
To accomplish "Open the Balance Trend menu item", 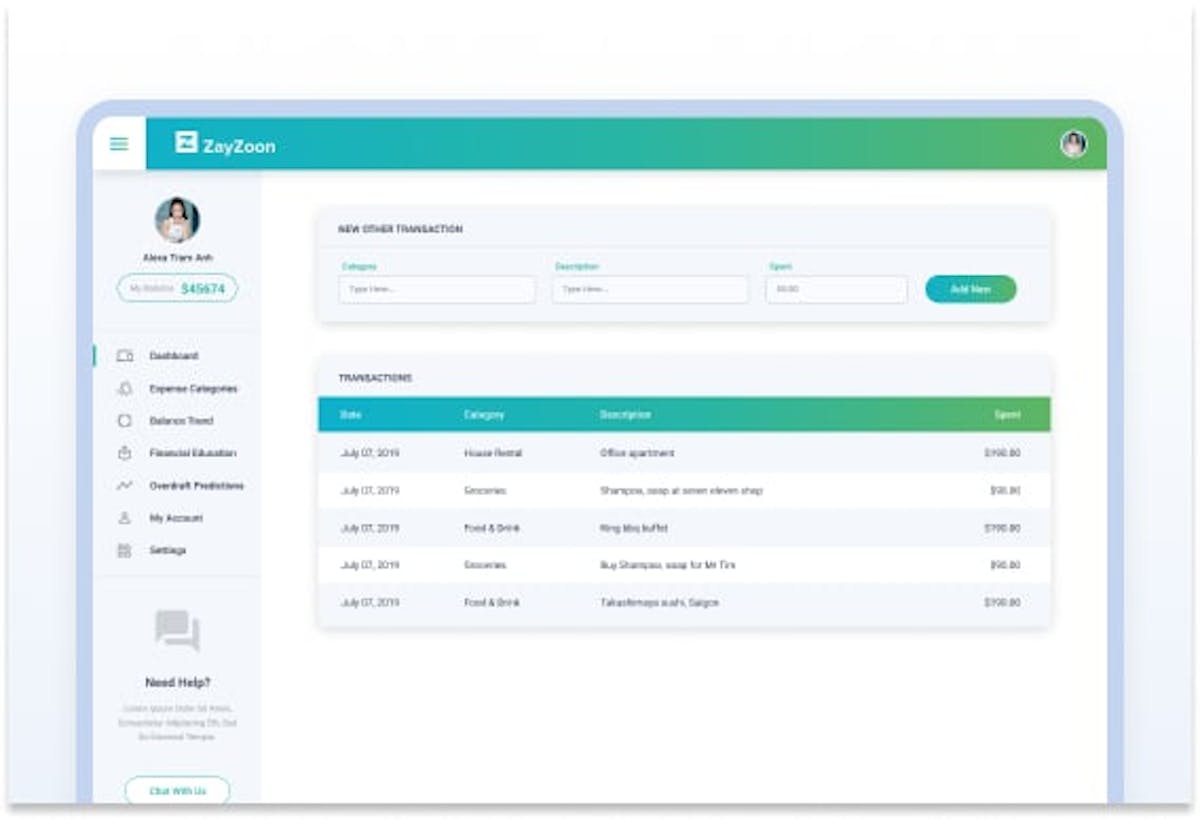I will click(182, 421).
